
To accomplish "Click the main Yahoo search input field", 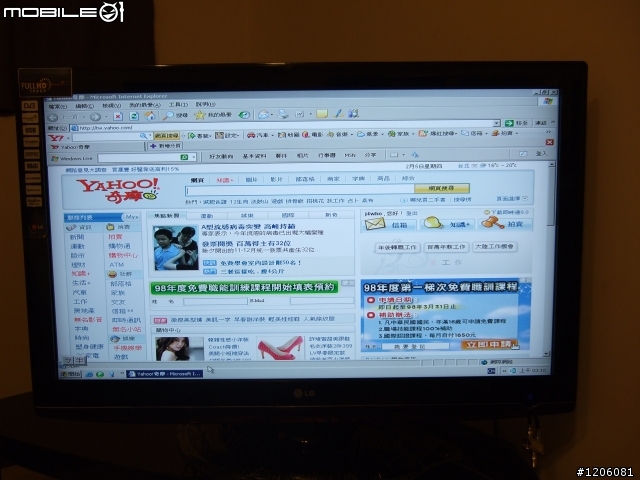I will point(300,190).
